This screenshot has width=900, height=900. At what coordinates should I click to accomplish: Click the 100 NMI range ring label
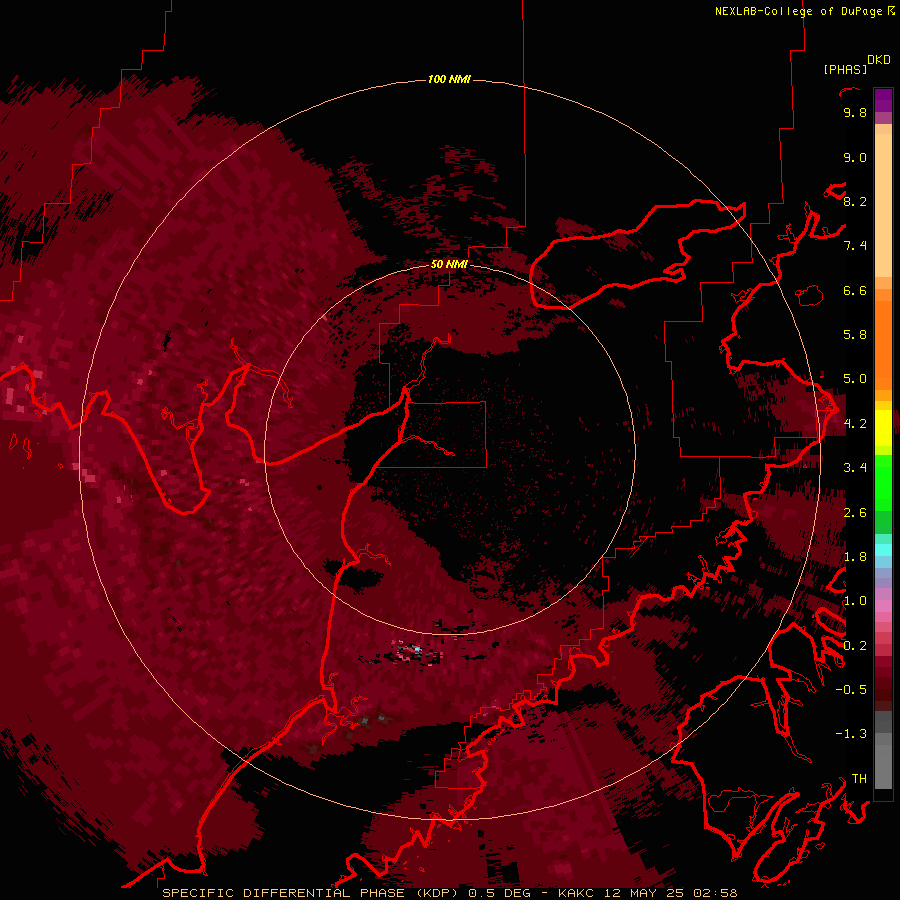tap(449, 79)
